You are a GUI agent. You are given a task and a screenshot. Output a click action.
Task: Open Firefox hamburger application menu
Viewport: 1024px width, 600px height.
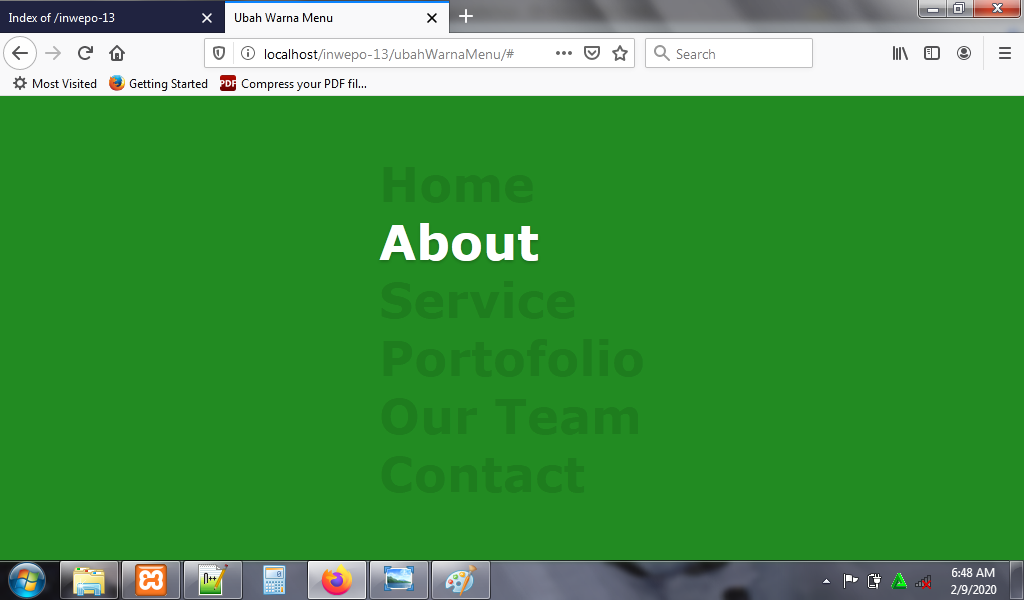[1005, 54]
